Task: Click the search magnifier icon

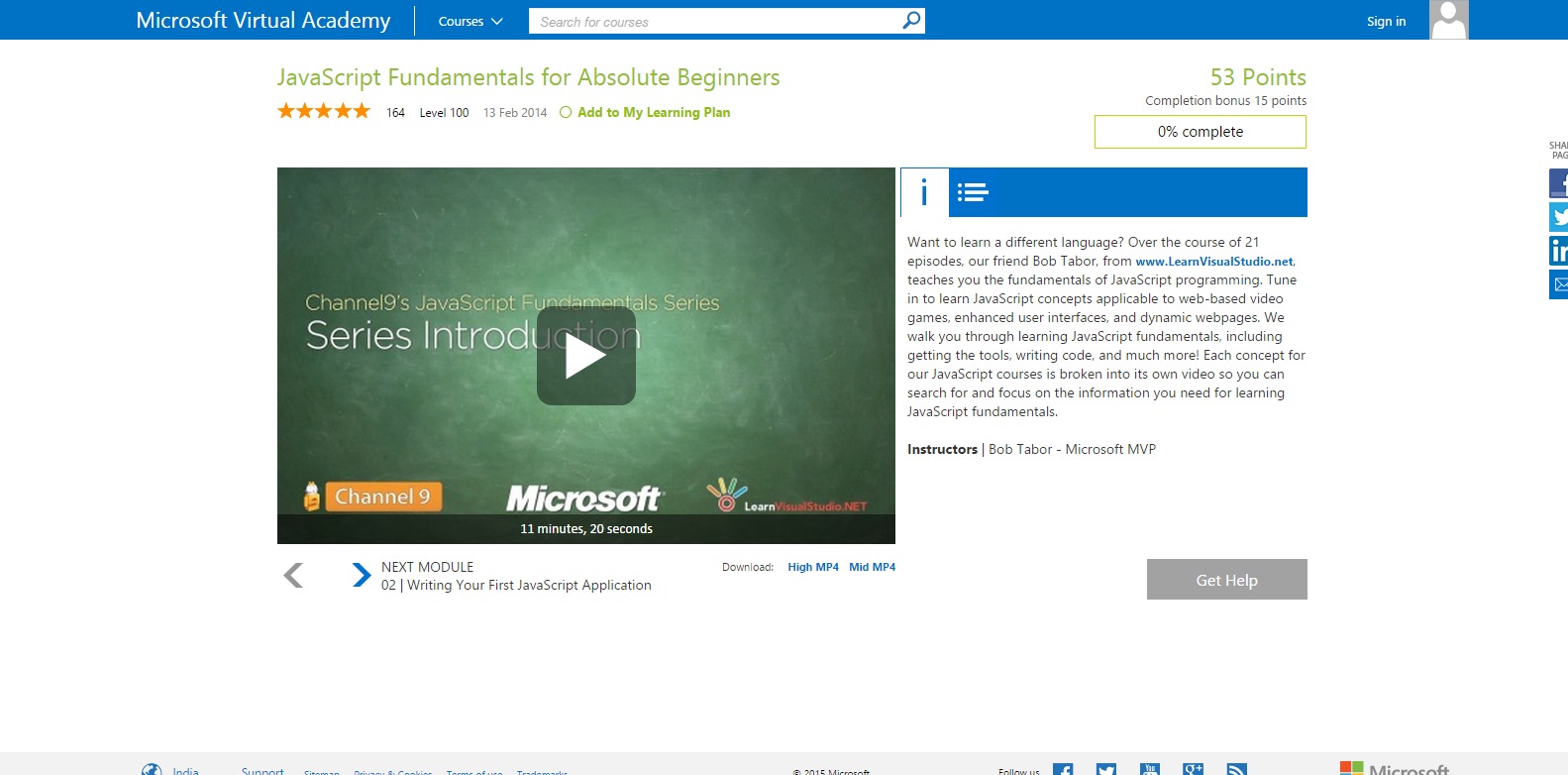Action: click(911, 20)
